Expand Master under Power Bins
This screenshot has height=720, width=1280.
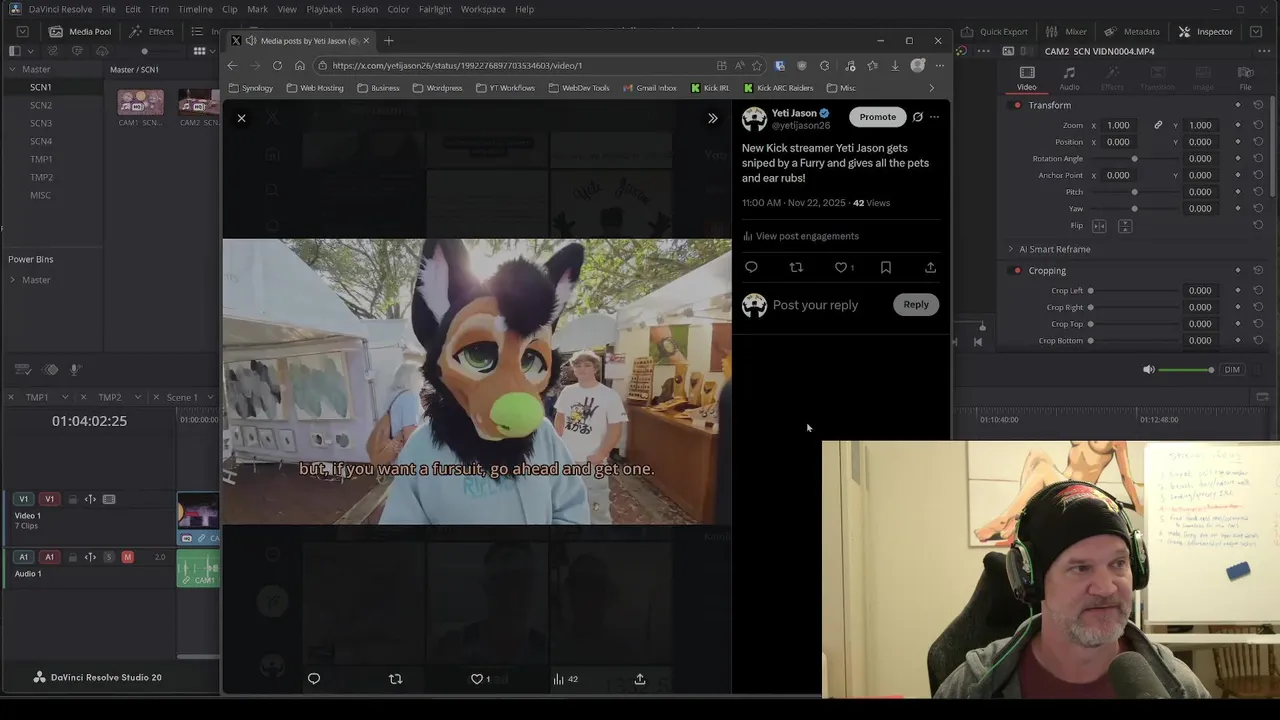[x=13, y=280]
